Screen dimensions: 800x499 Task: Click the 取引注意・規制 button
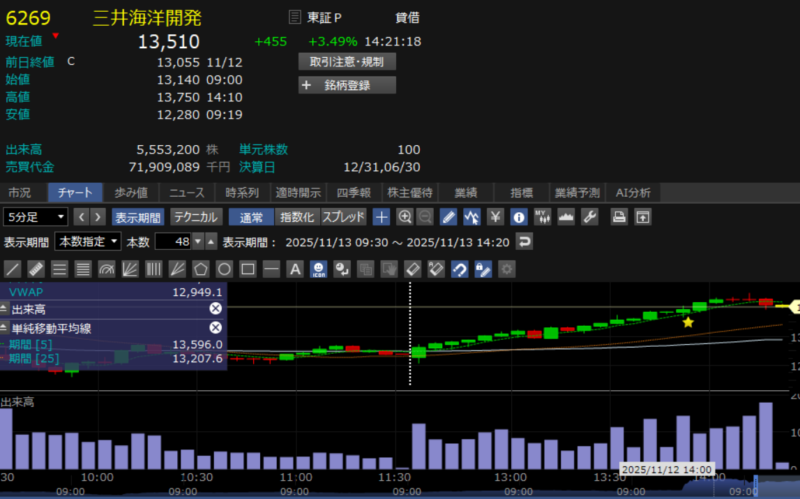347,62
